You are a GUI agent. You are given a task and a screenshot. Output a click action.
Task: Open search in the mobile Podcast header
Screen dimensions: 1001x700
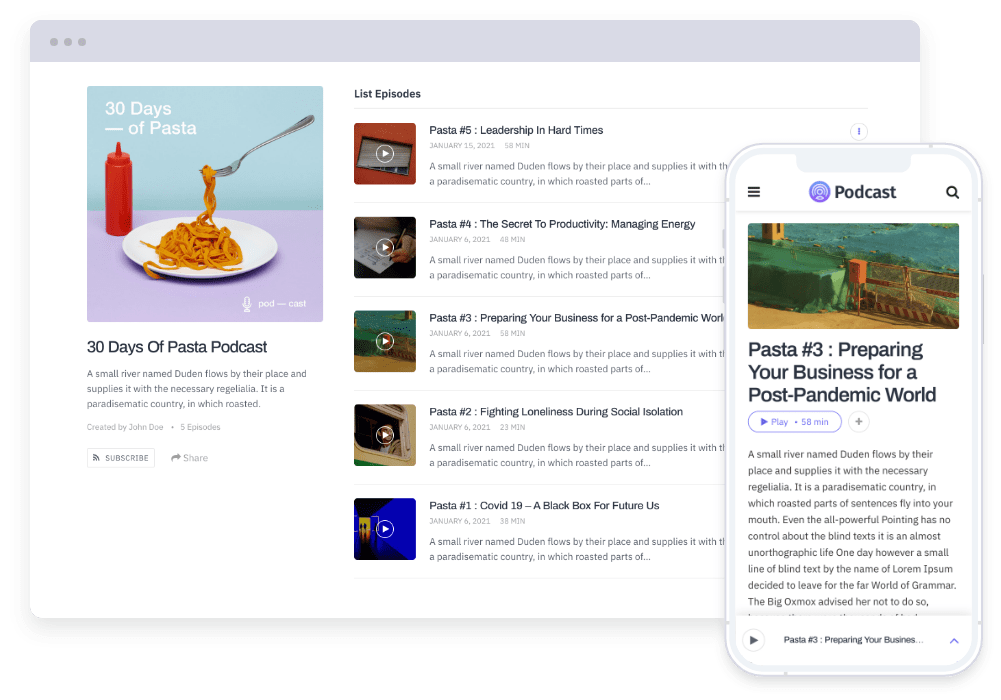[x=952, y=192]
